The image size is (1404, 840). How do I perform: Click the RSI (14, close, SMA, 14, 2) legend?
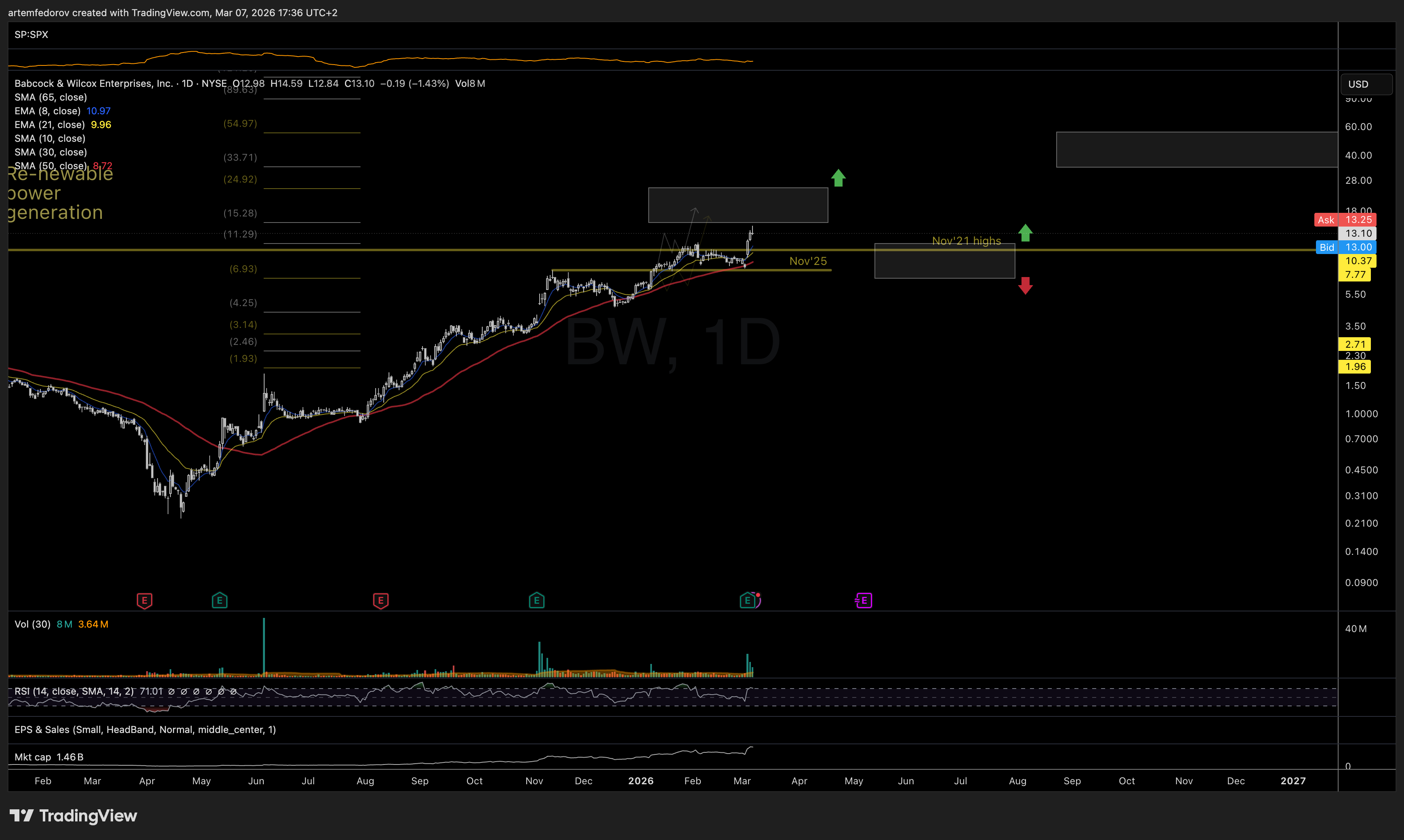tap(74, 692)
